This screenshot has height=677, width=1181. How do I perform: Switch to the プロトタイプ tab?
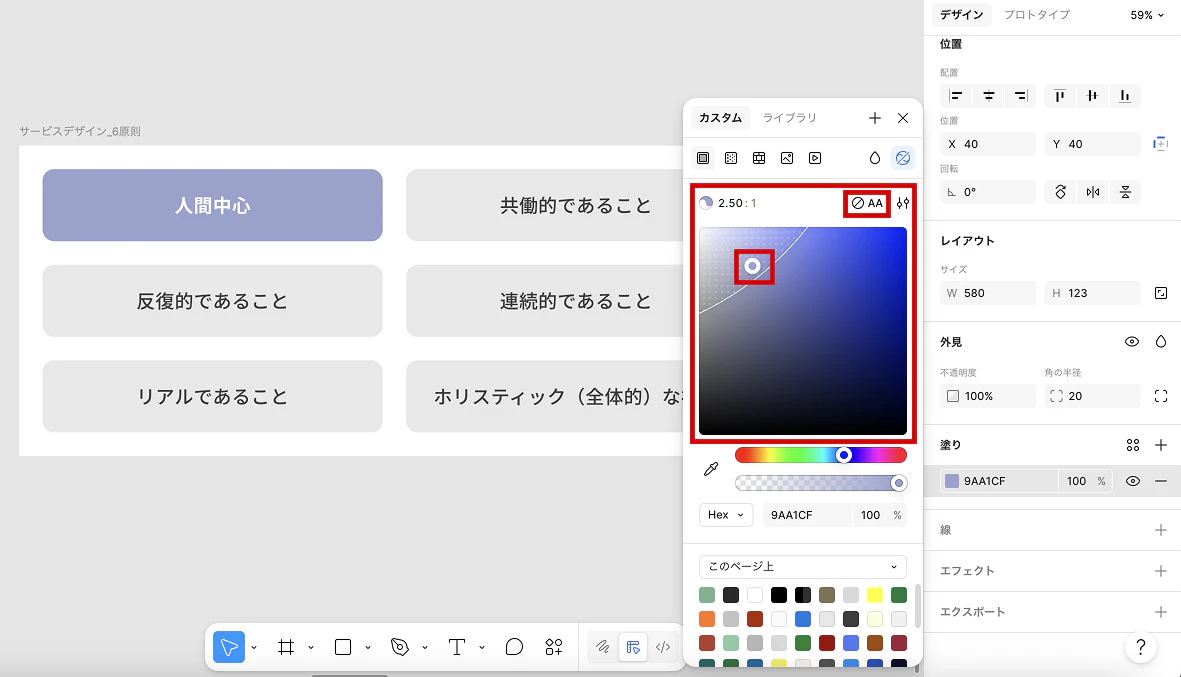coord(1036,15)
